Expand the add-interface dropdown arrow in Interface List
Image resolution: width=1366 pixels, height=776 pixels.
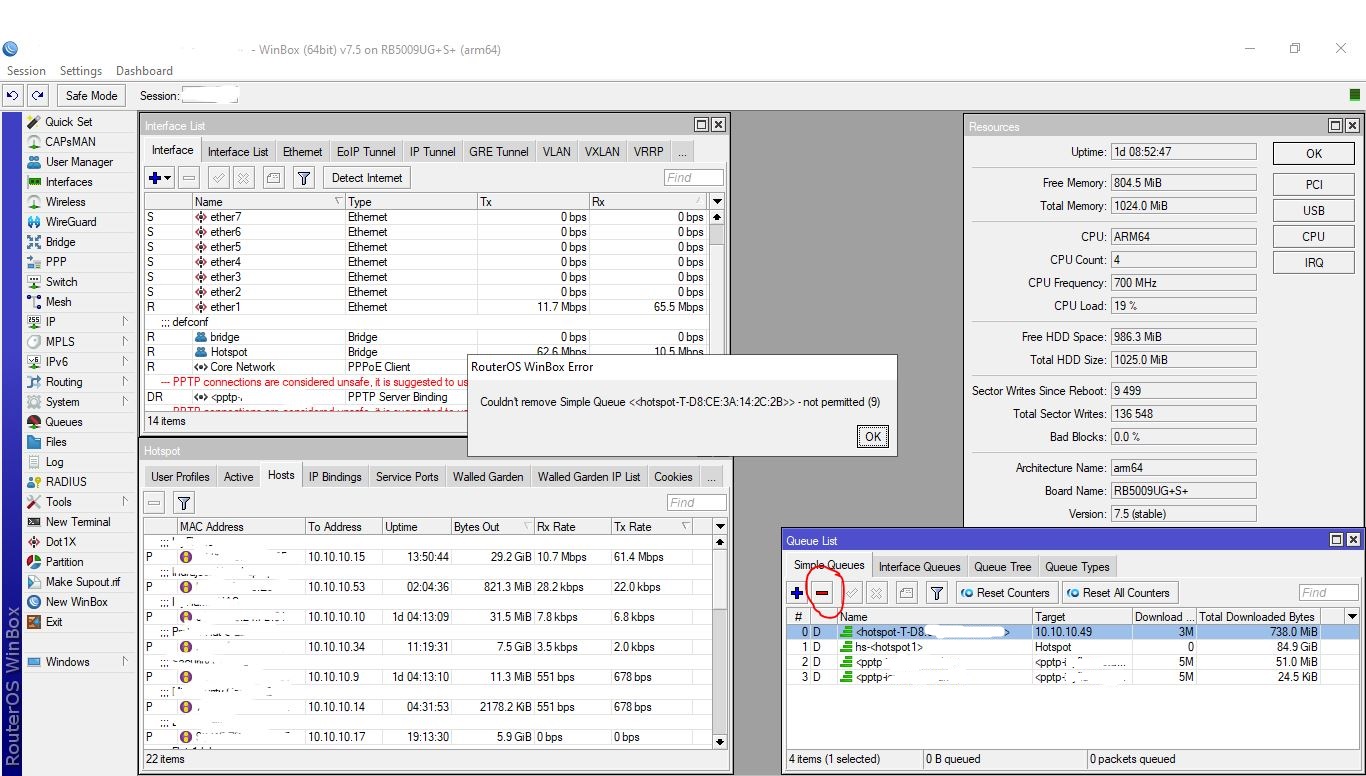point(167,178)
